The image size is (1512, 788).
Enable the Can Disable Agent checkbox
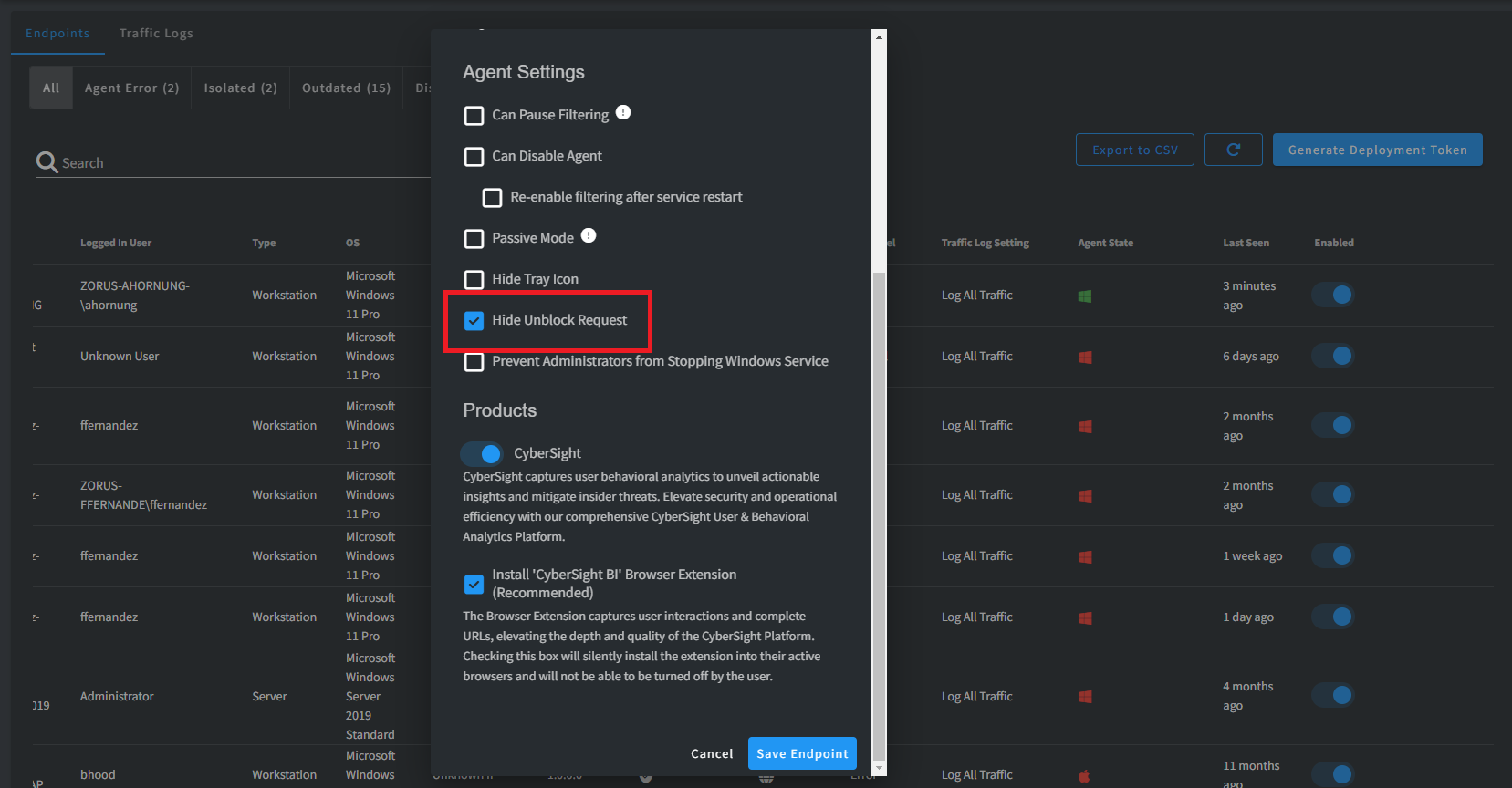pos(474,157)
